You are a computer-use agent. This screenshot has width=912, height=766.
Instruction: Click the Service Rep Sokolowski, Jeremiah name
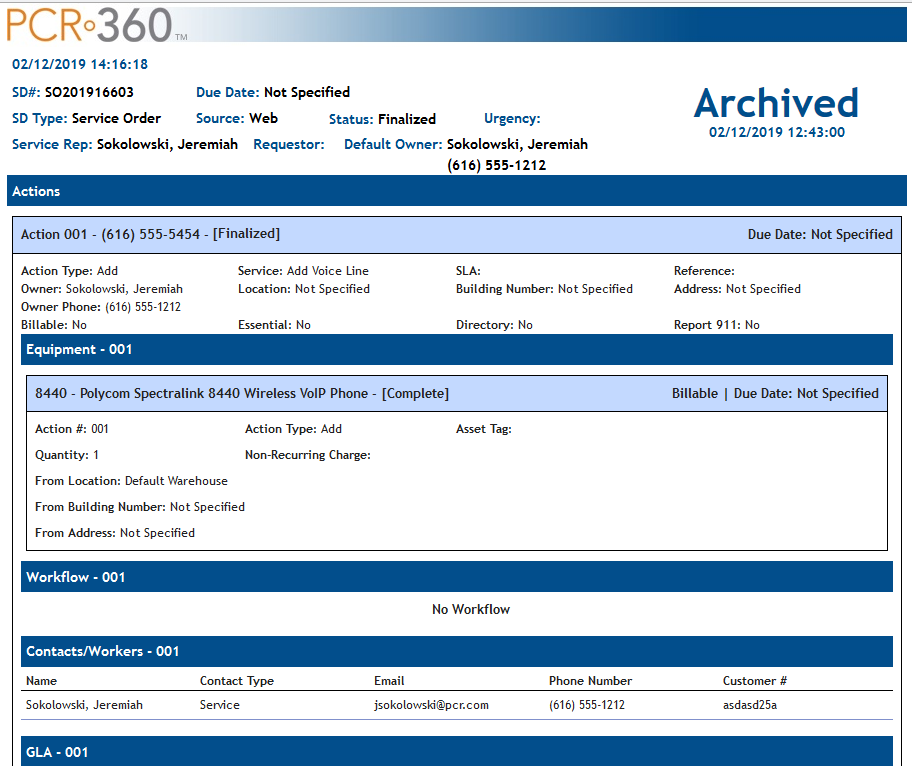[x=167, y=144]
